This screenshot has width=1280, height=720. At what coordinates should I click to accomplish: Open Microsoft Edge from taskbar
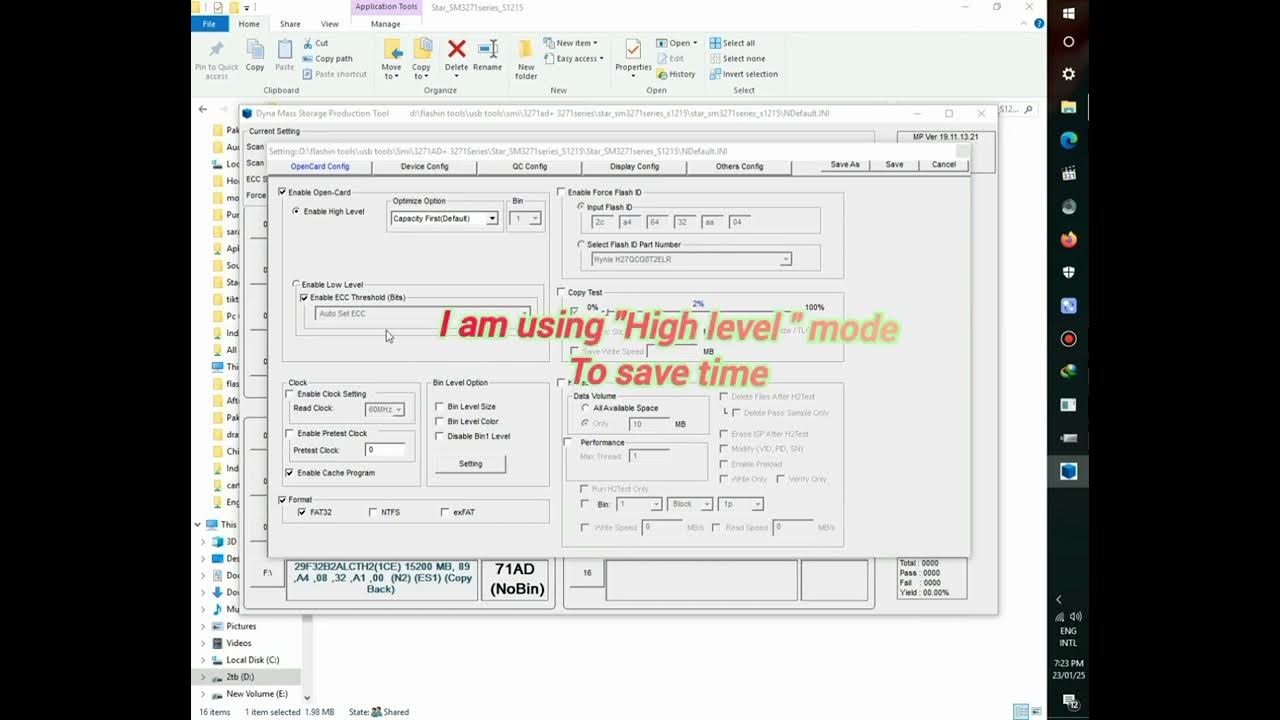point(1068,140)
